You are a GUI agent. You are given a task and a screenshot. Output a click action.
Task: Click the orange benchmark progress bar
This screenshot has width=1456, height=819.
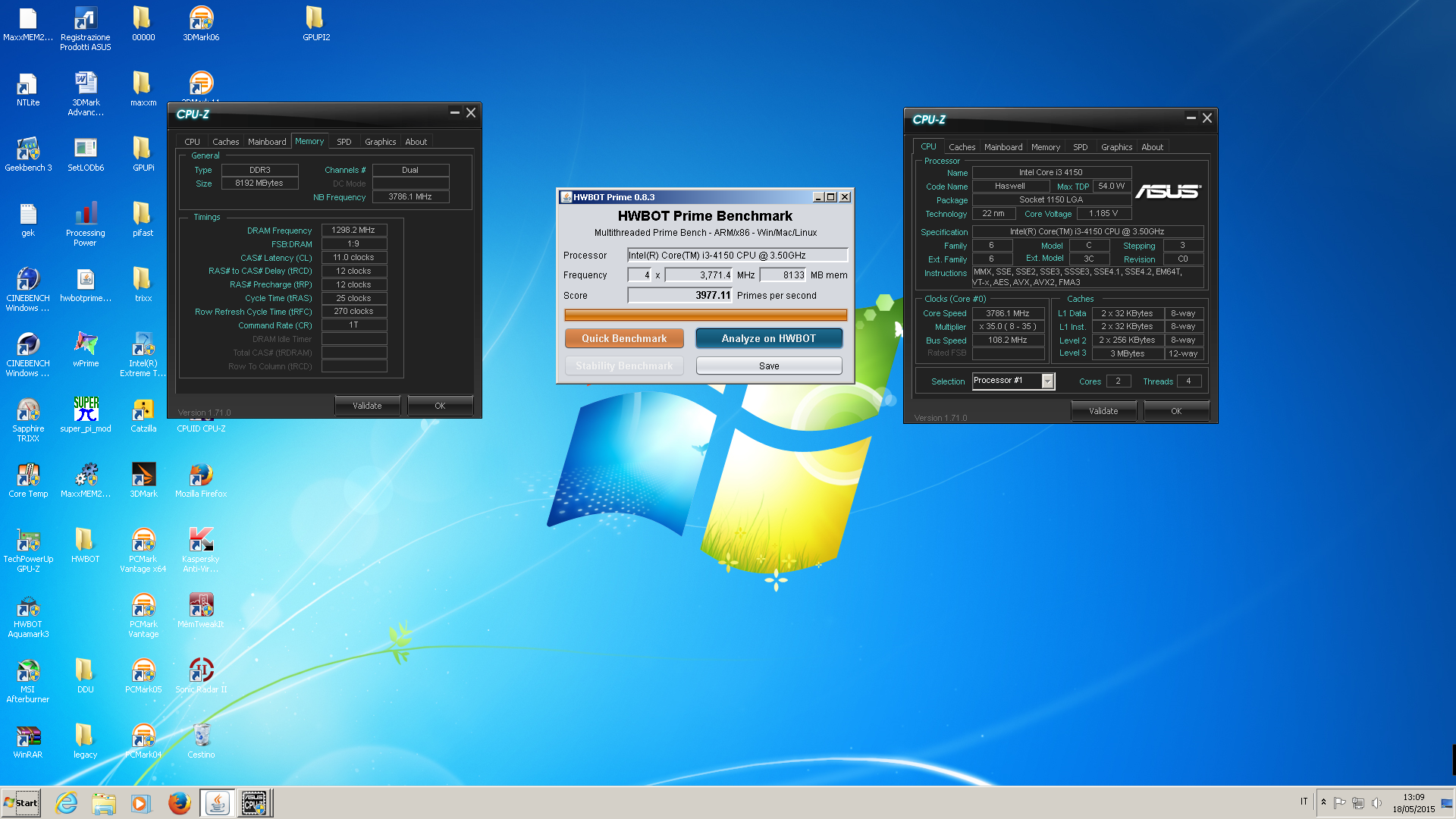(x=705, y=315)
